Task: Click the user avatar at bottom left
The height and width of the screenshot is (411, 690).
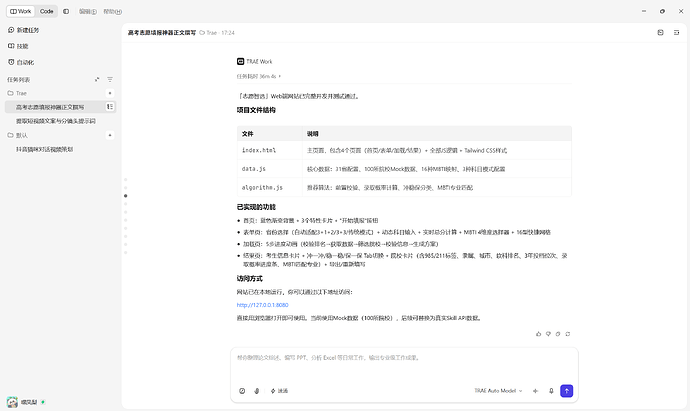Action: pos(12,402)
